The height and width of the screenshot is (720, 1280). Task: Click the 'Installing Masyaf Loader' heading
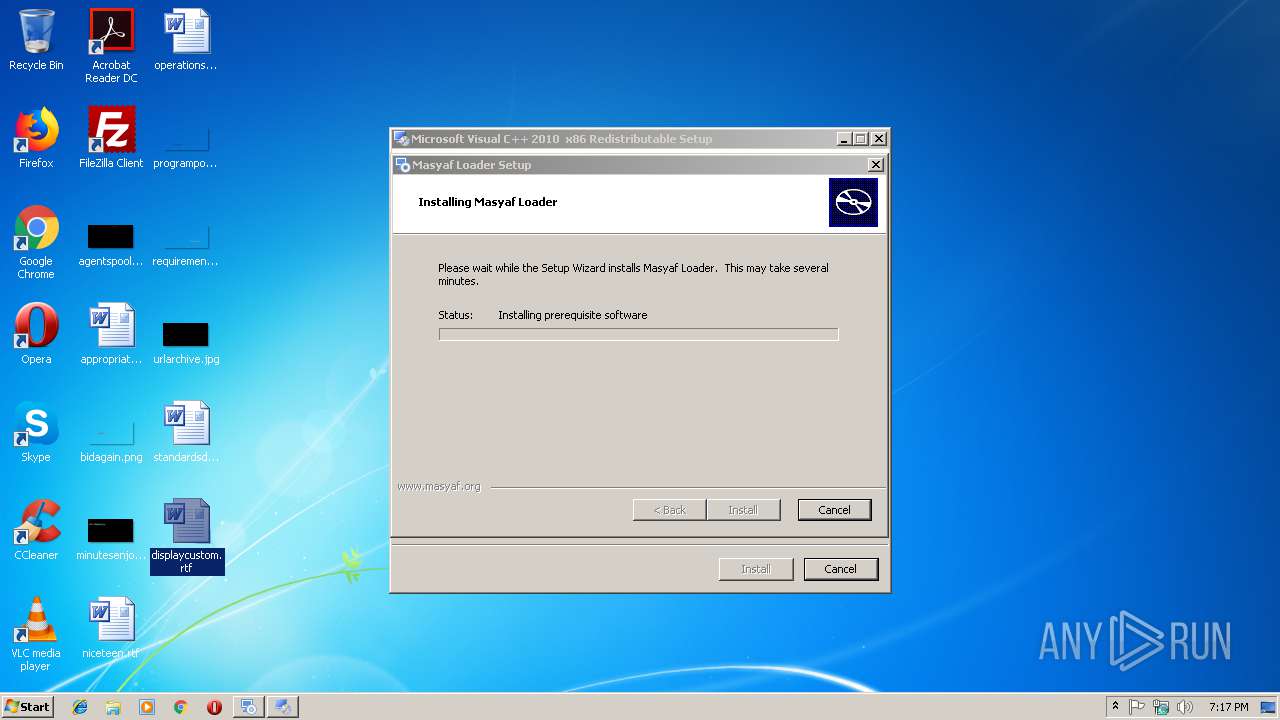[x=488, y=202]
